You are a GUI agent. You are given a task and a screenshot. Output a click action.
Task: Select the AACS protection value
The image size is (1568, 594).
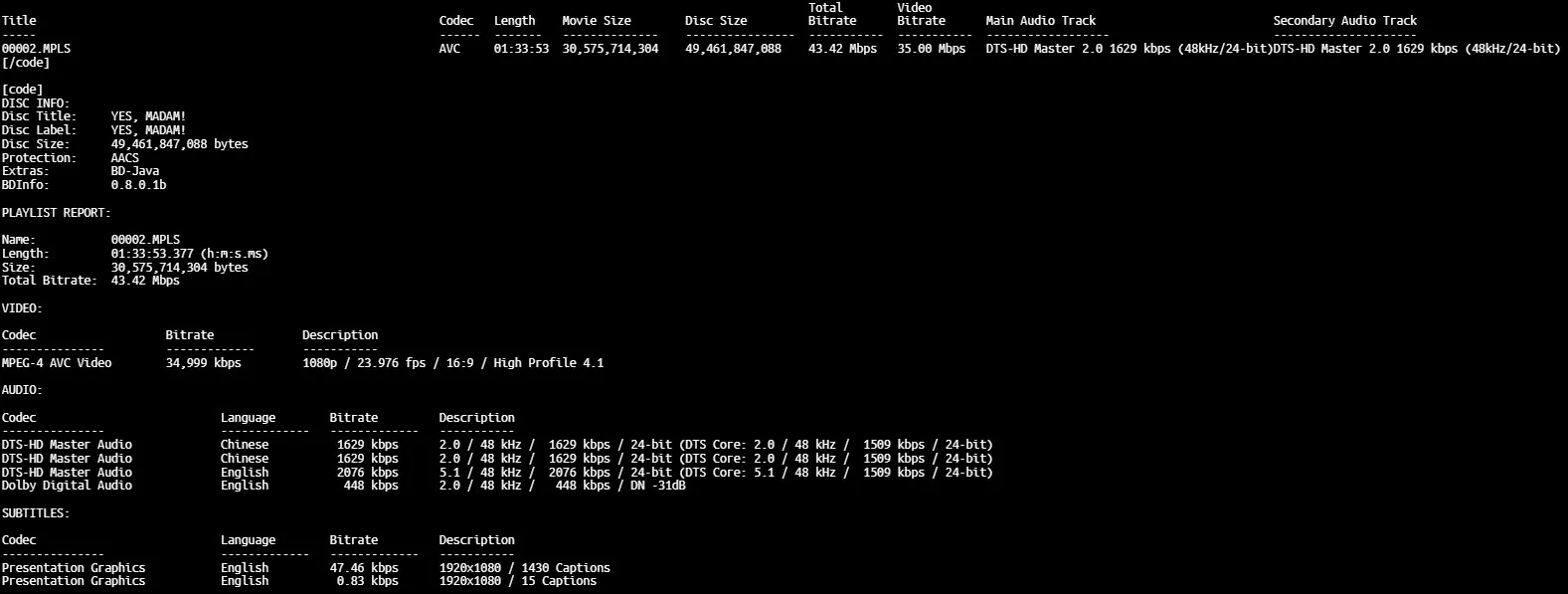[124, 158]
